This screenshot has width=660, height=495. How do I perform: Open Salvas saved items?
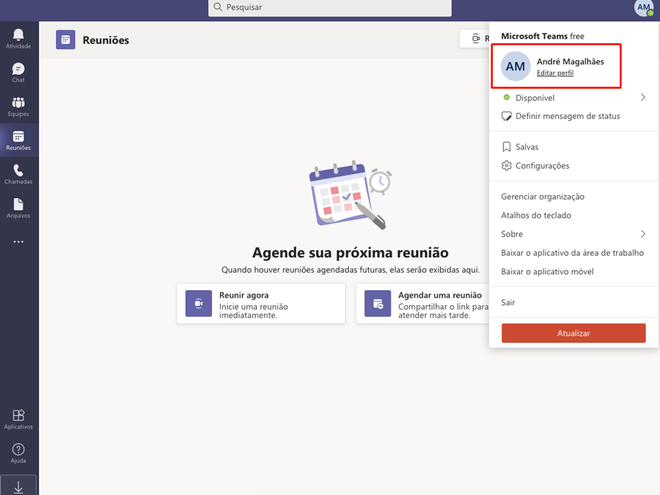point(527,147)
